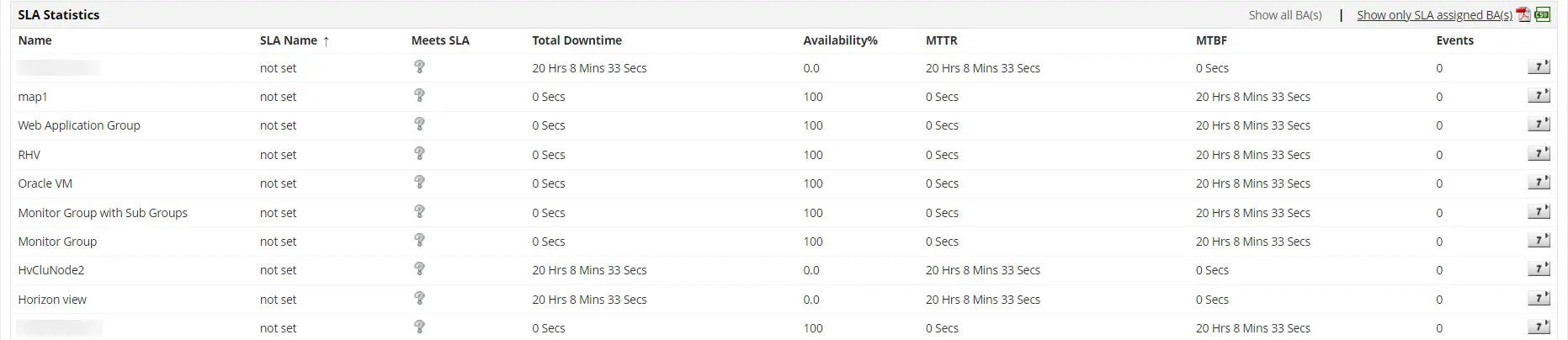Sort table by Name column header
1568x340 pixels.
click(35, 40)
